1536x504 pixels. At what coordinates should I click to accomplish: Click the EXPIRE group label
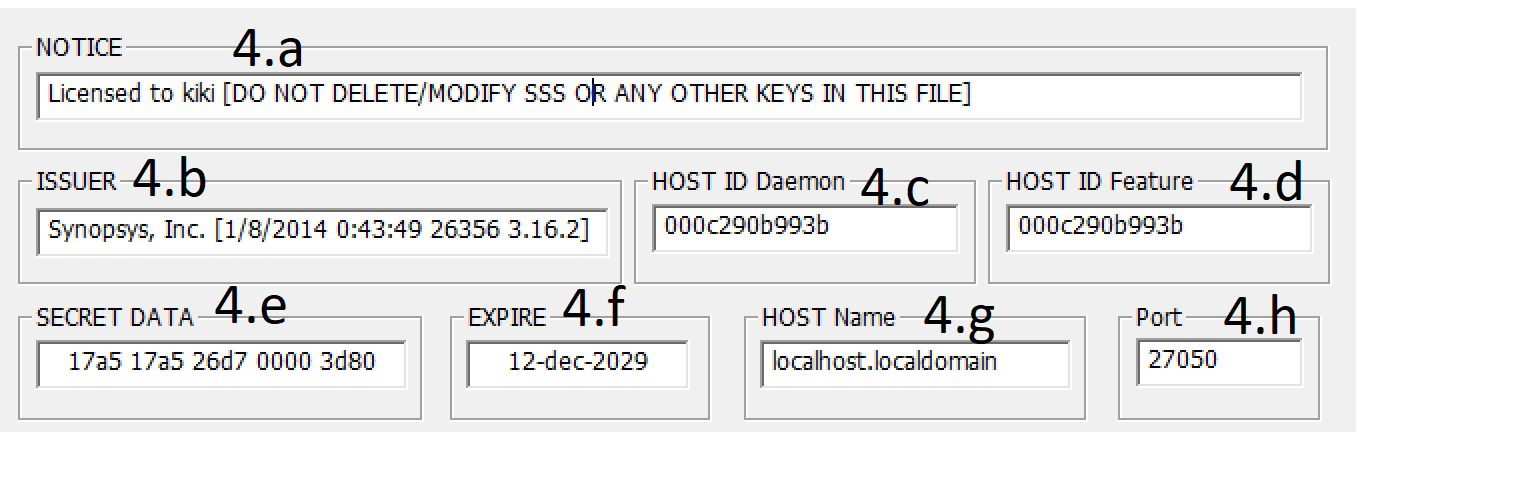click(507, 318)
